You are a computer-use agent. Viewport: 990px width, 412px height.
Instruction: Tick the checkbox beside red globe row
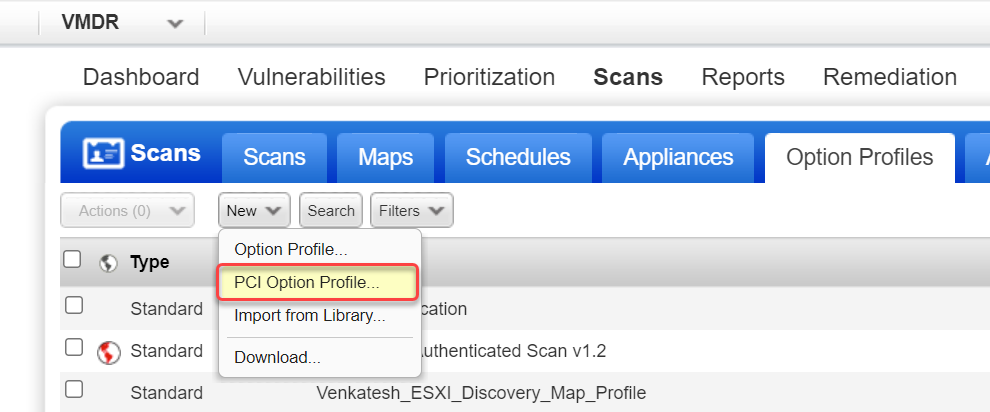[74, 348]
